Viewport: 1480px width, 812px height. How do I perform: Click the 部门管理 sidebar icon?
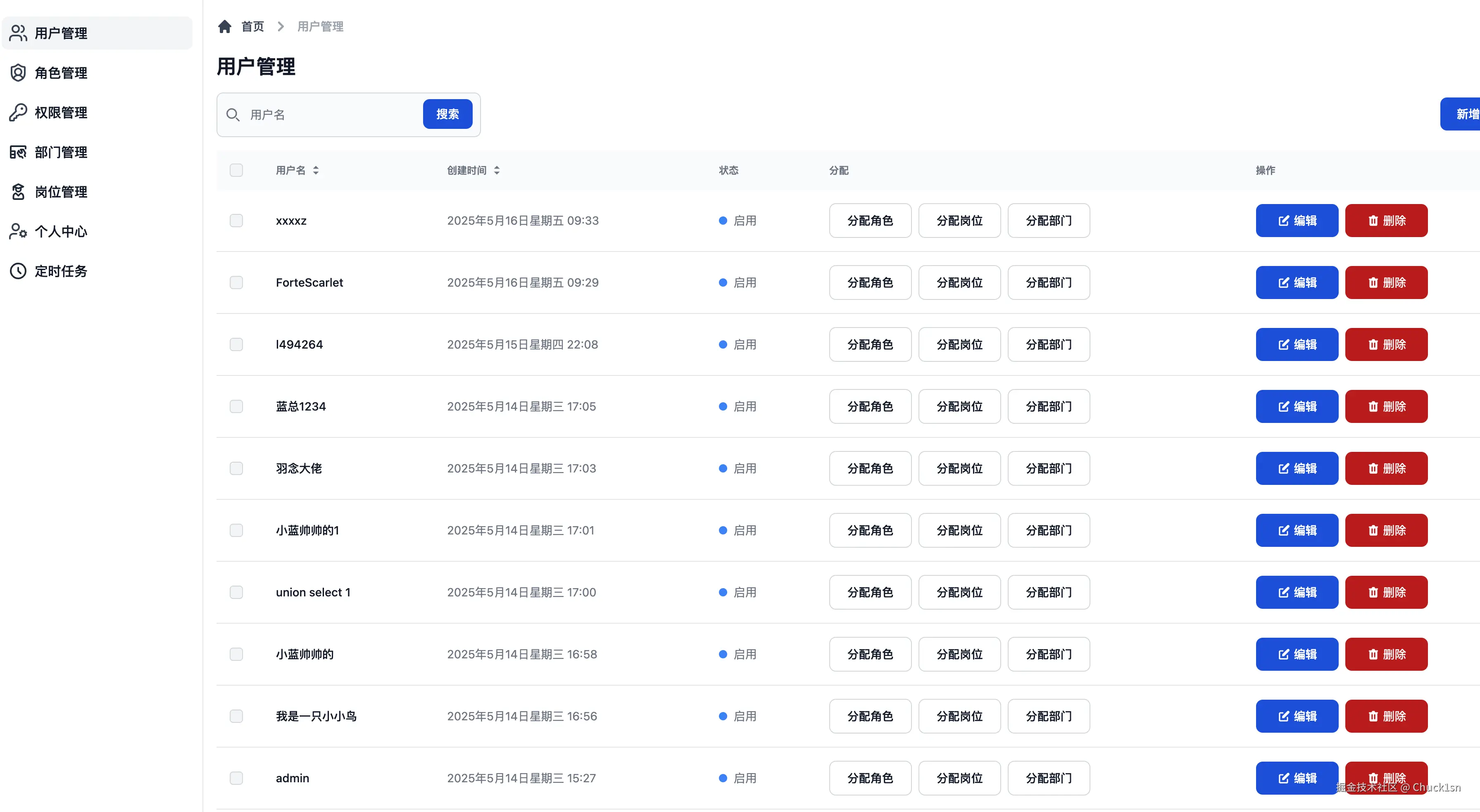coord(18,152)
